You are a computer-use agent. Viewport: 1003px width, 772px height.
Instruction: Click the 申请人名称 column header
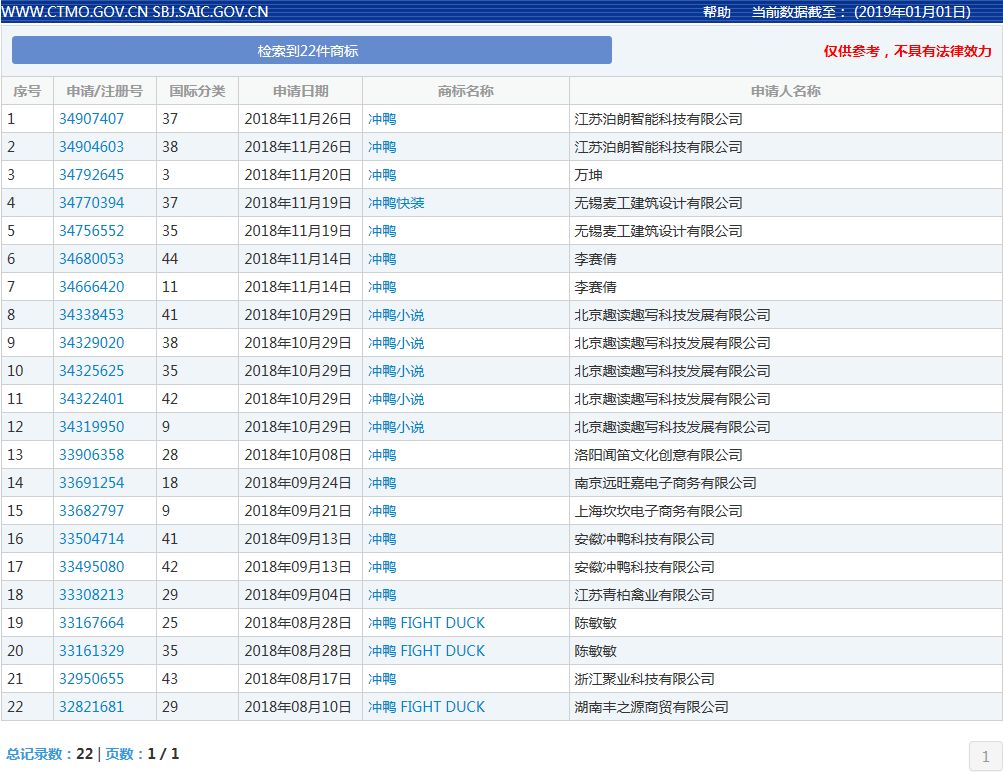click(786, 91)
